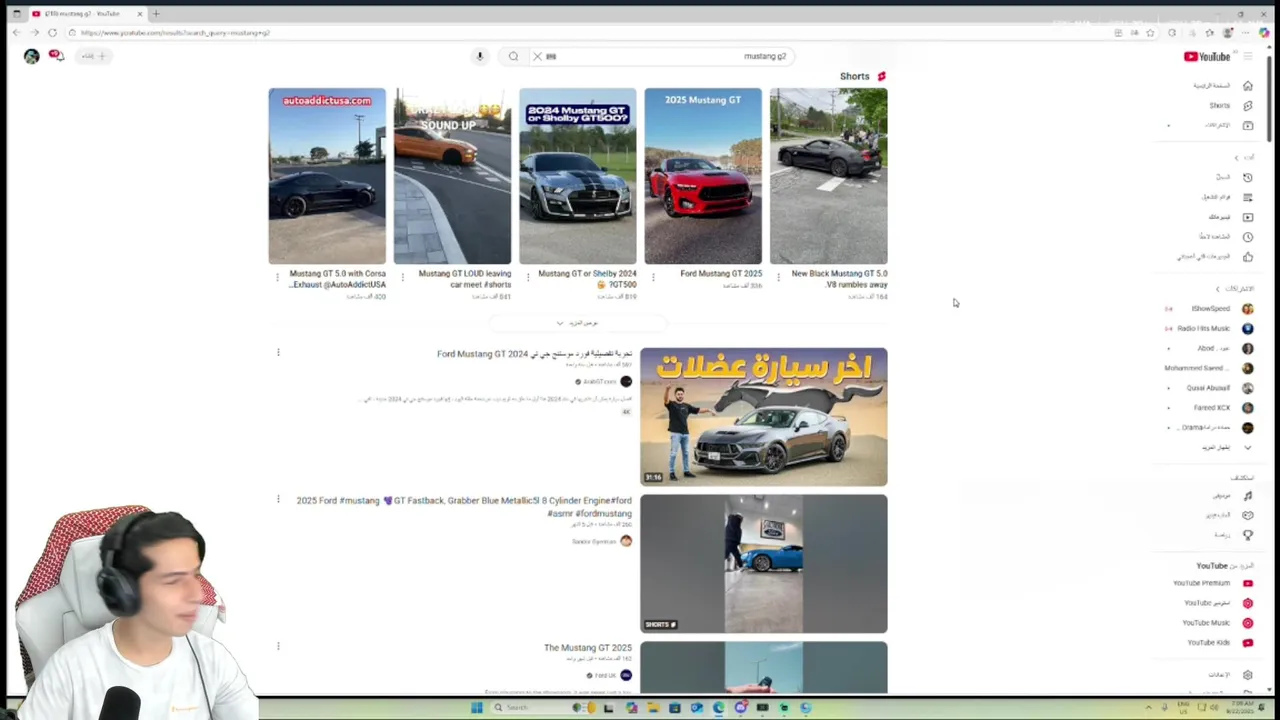Open the New Black Mustang GT 5.0 short

pos(828,176)
